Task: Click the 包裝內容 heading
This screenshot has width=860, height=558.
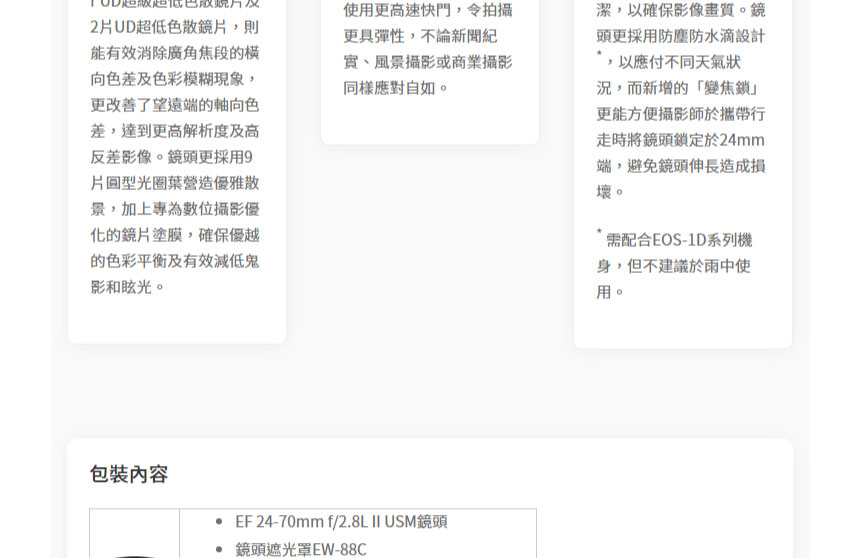Action: point(129,474)
